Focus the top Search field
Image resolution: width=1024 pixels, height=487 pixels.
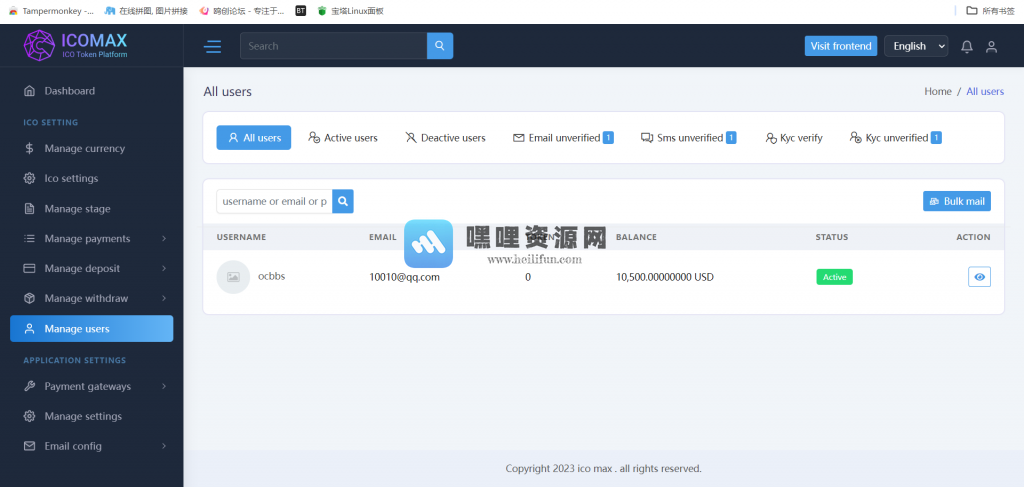pyautogui.click(x=333, y=46)
